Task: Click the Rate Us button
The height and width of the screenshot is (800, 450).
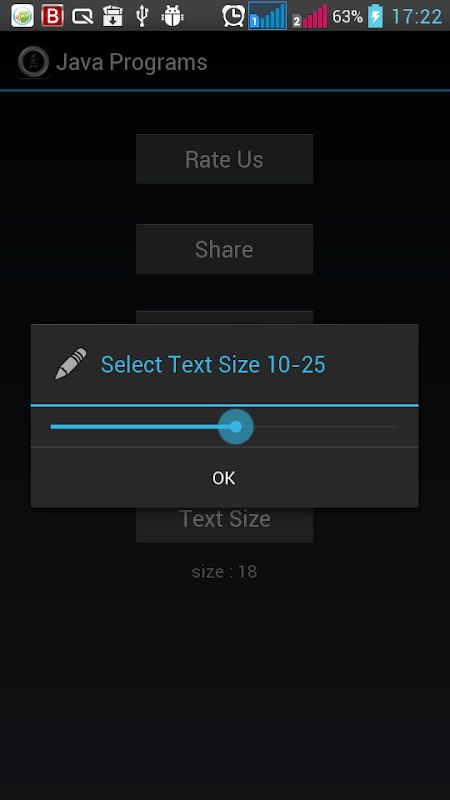Action: pyautogui.click(x=224, y=159)
